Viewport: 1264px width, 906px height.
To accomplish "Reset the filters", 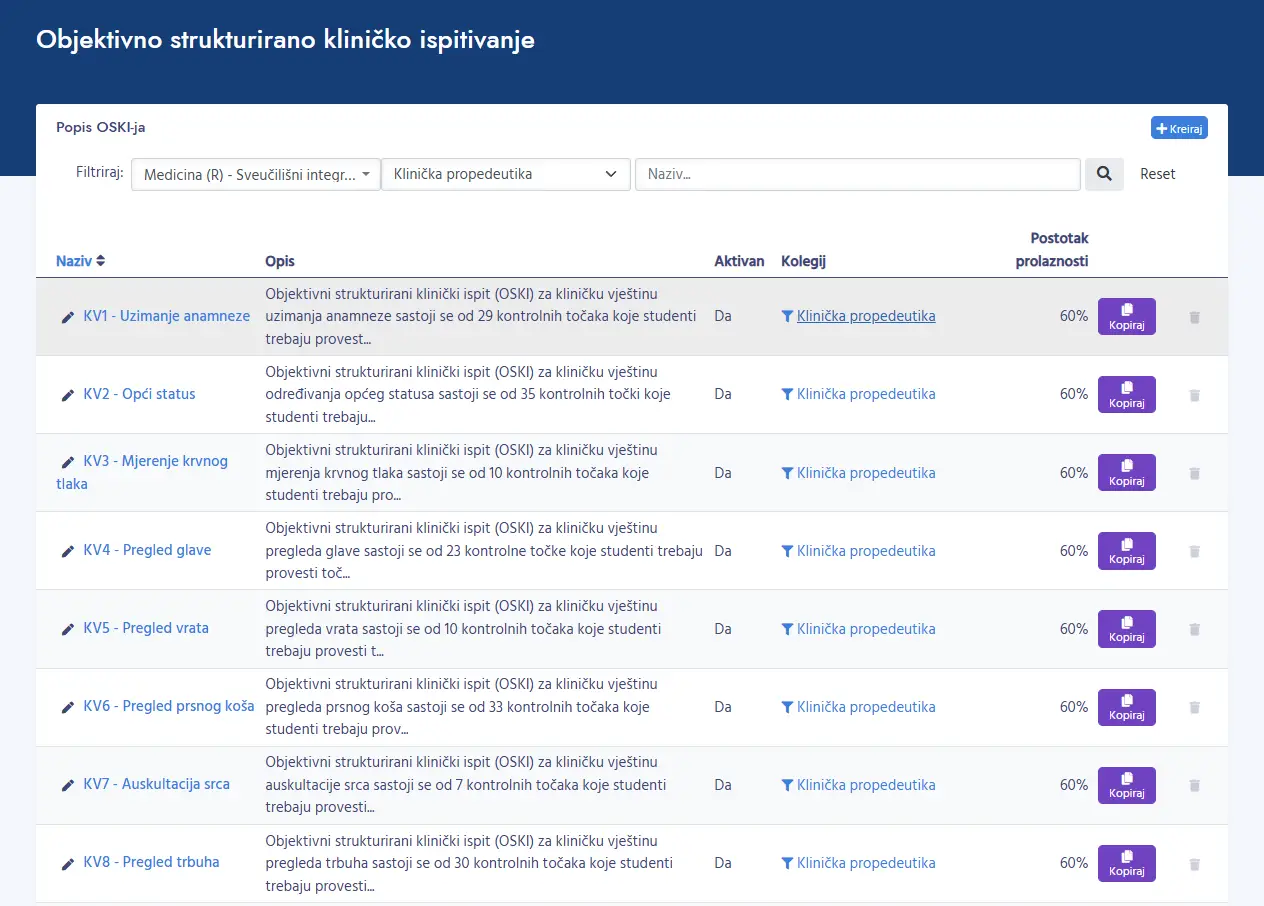I will 1157,174.
